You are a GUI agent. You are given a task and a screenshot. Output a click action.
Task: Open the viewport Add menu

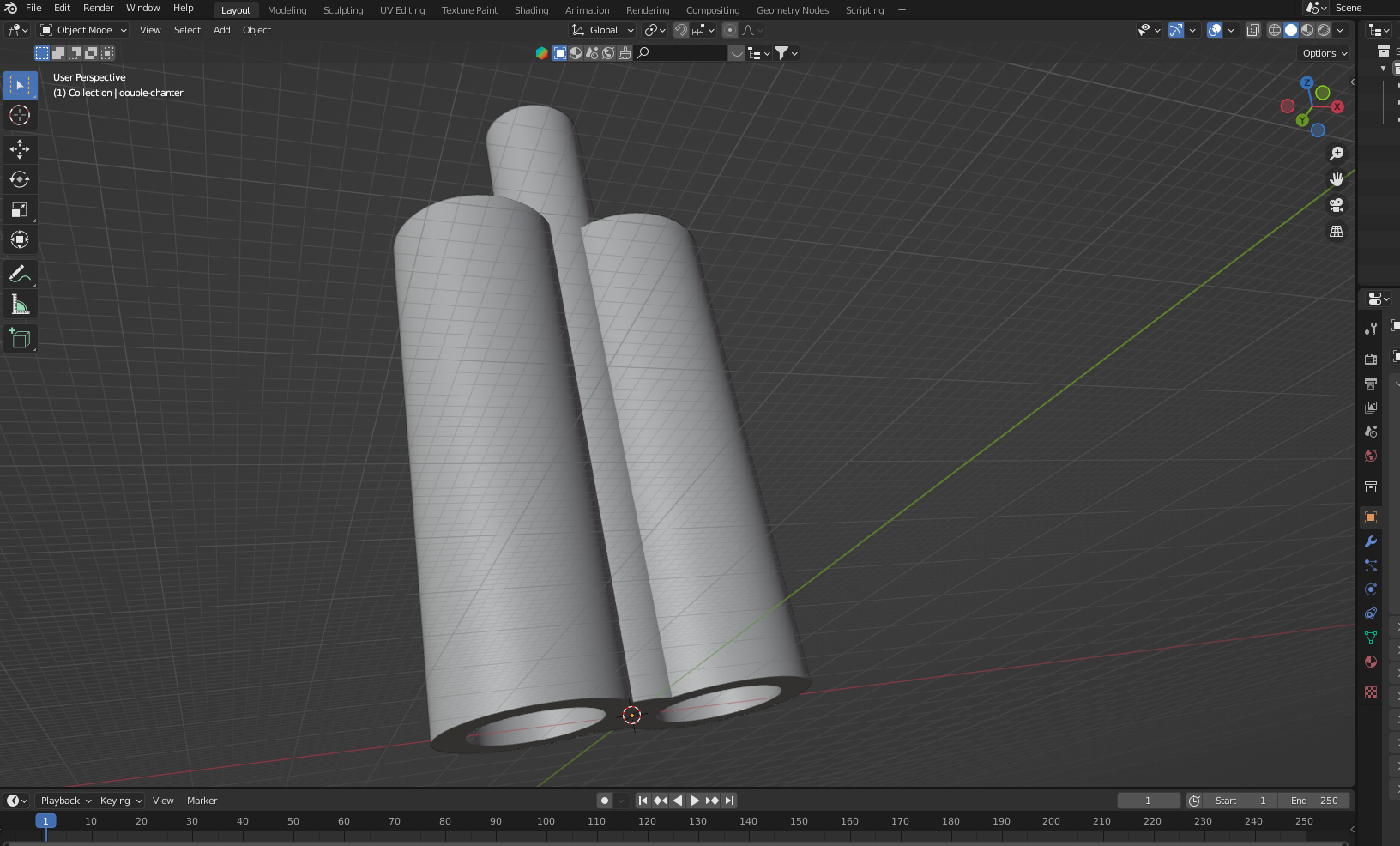[x=221, y=30]
